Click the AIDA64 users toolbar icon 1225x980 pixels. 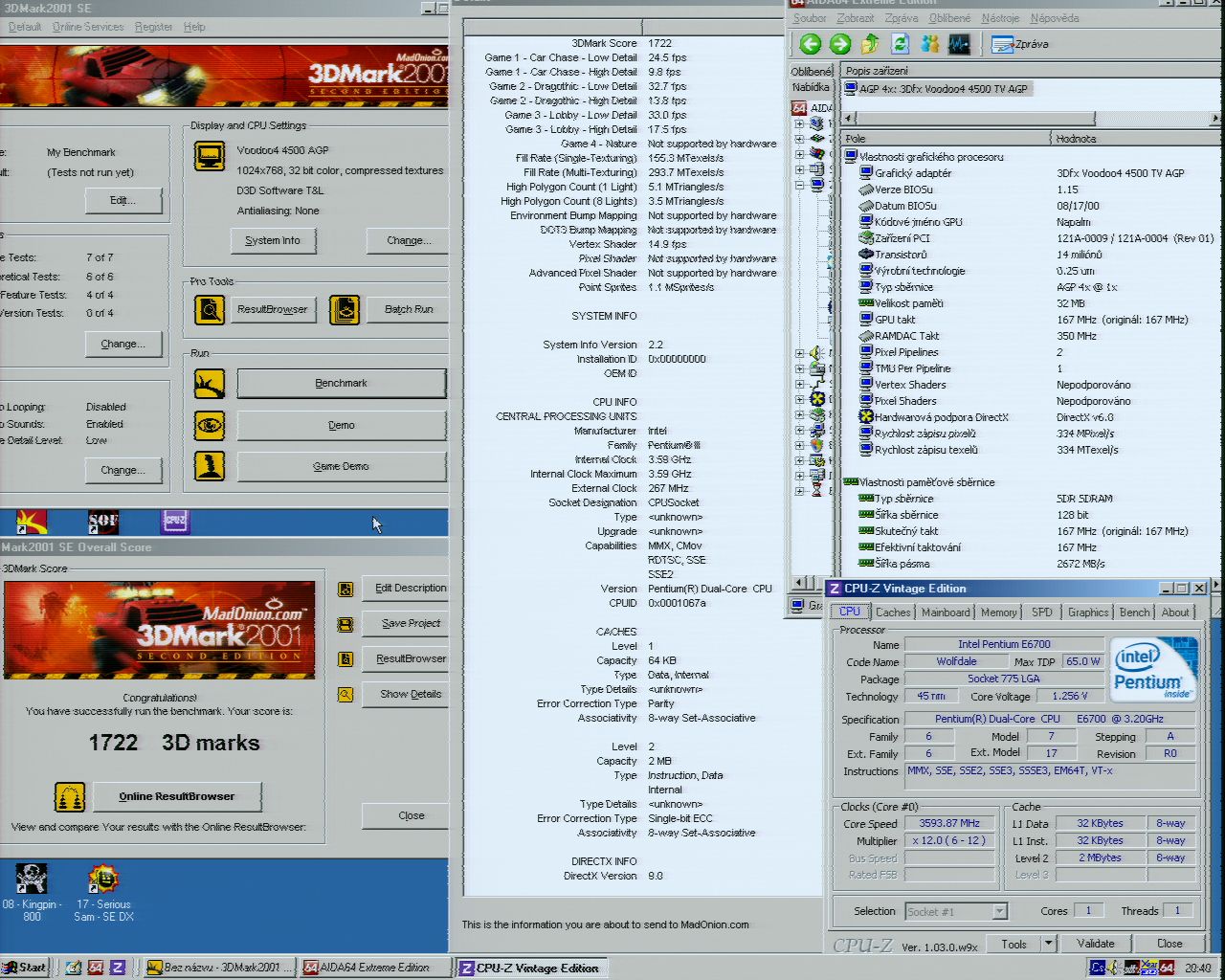[929, 44]
